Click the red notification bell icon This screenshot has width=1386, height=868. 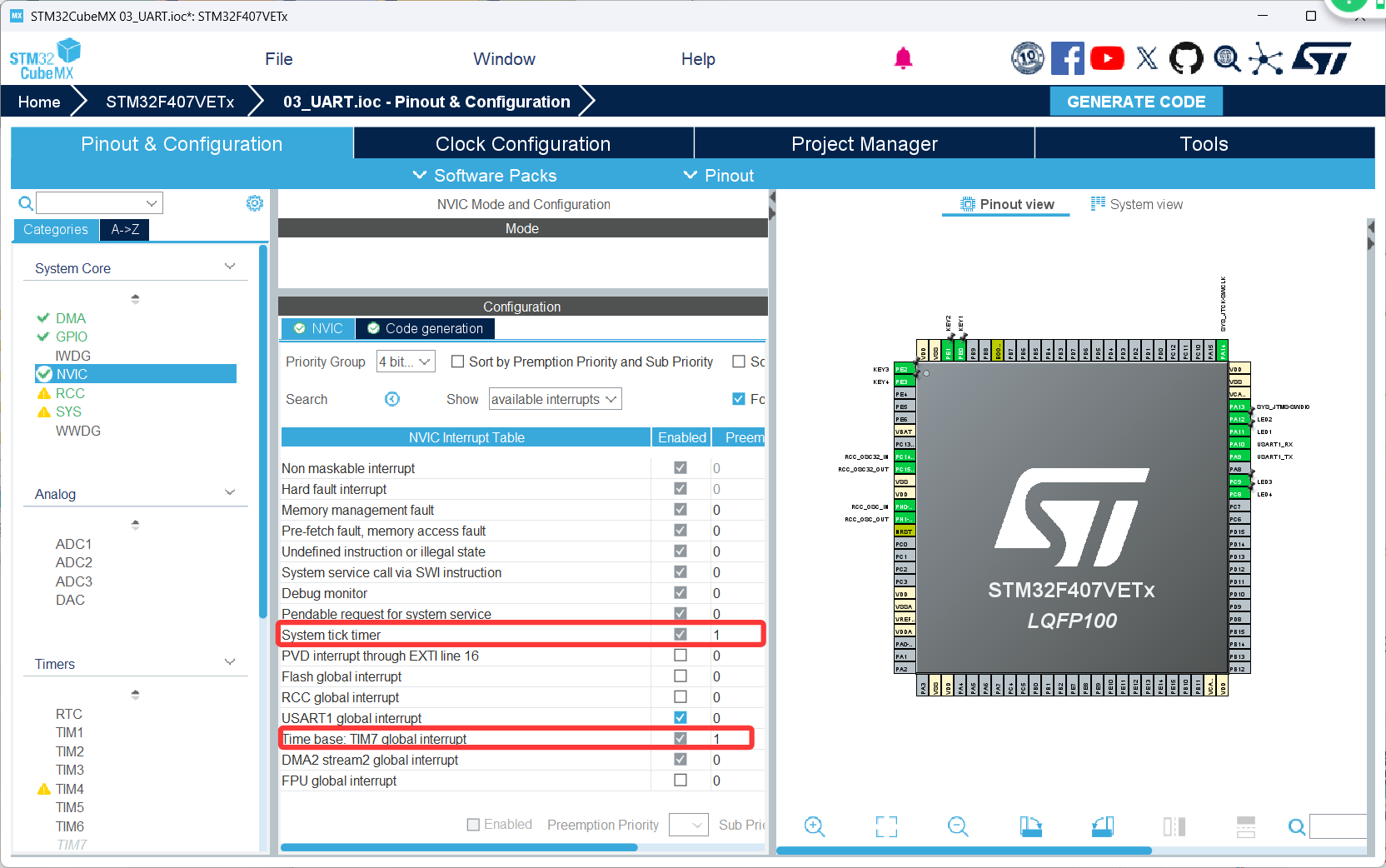click(903, 58)
